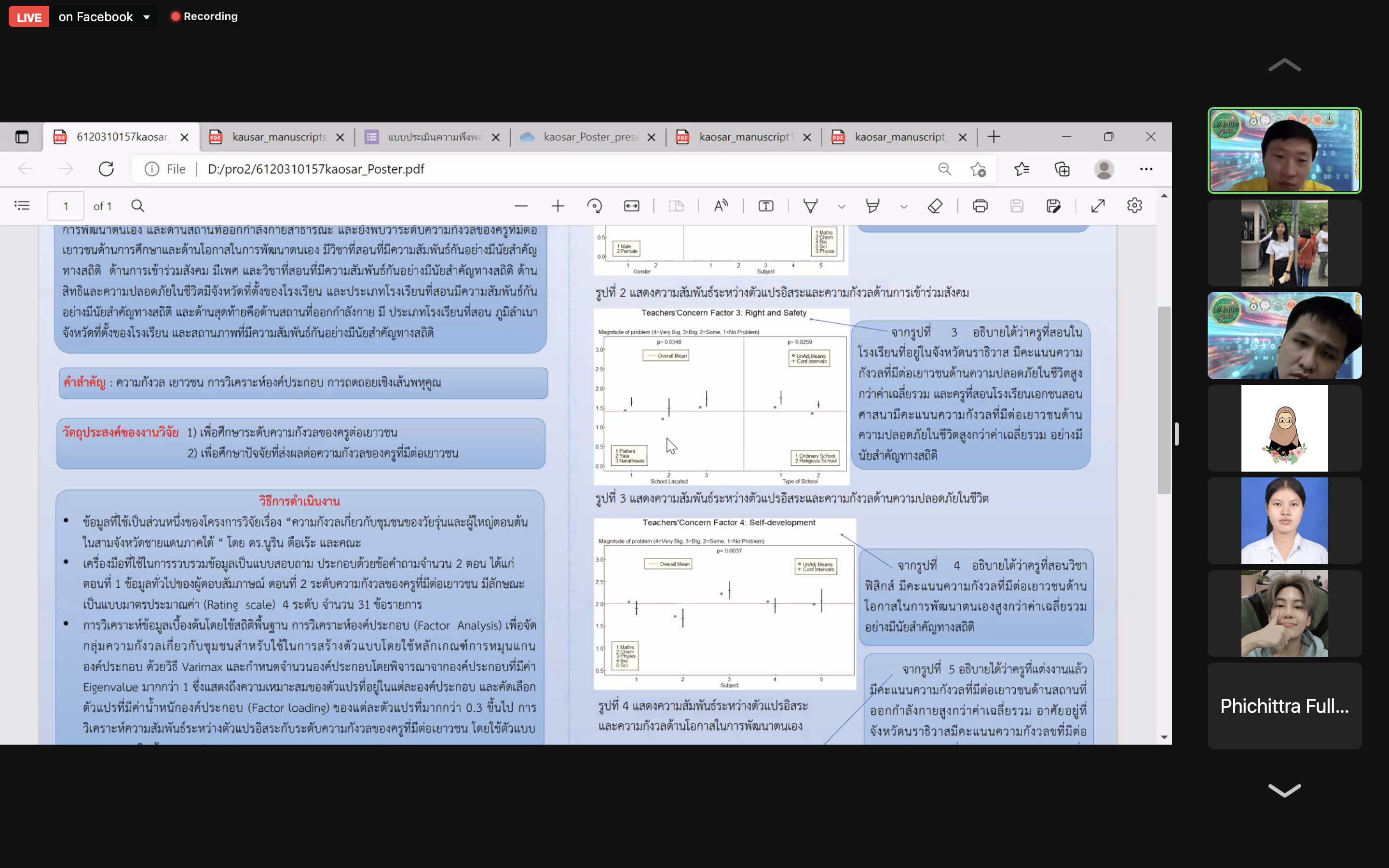
Task: Select the Erase tool
Action: click(935, 205)
